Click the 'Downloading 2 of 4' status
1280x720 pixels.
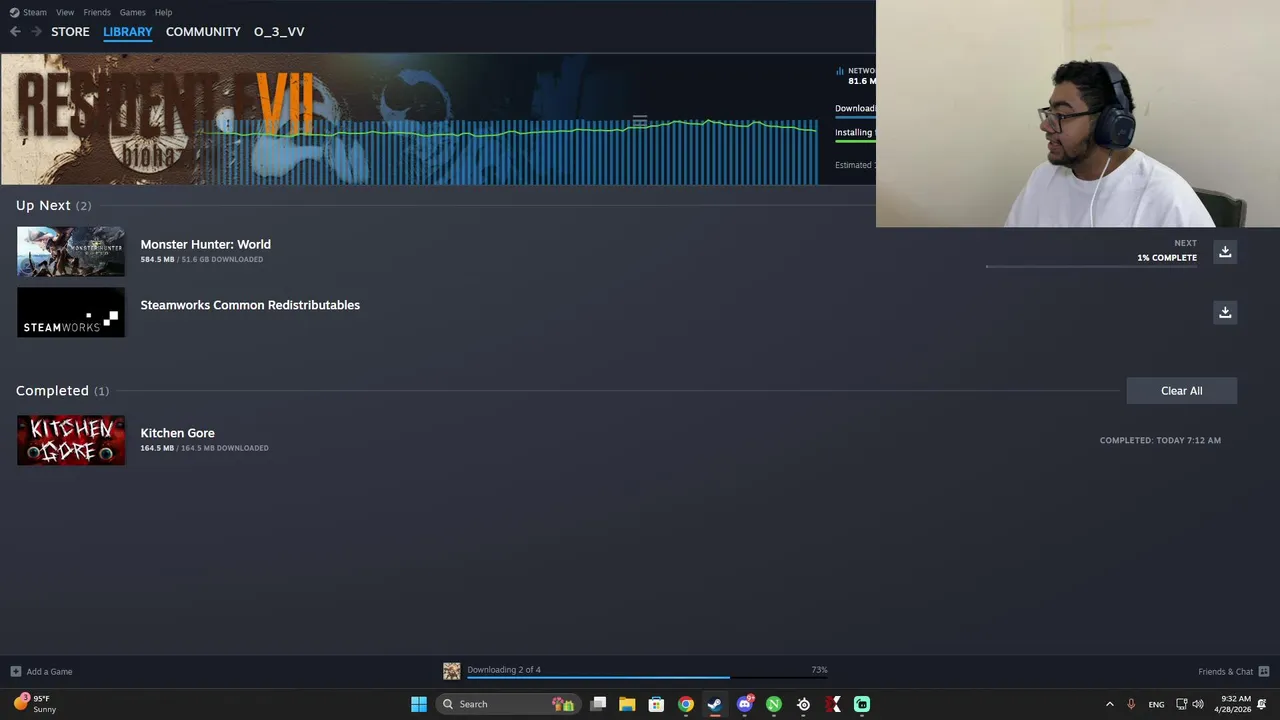click(504, 670)
